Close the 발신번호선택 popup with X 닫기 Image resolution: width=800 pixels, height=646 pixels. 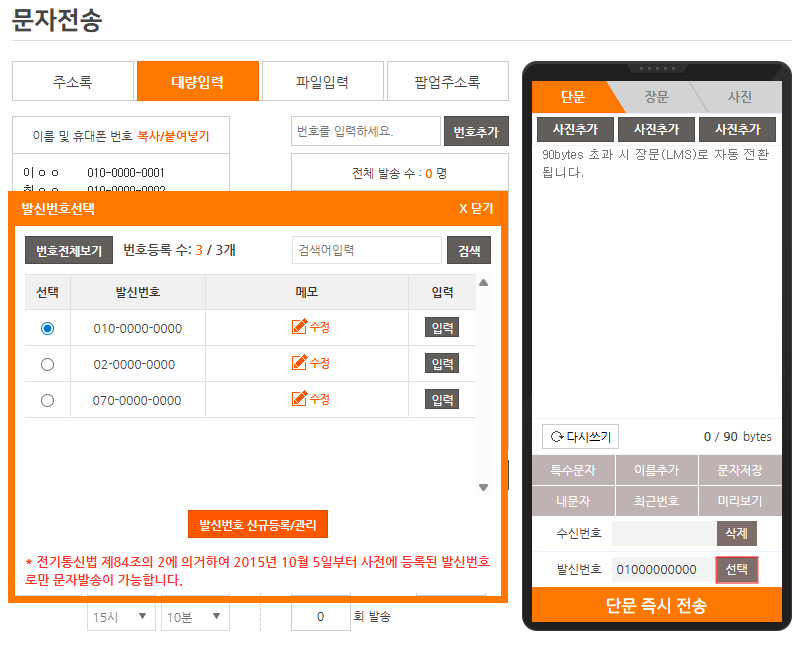click(x=476, y=209)
